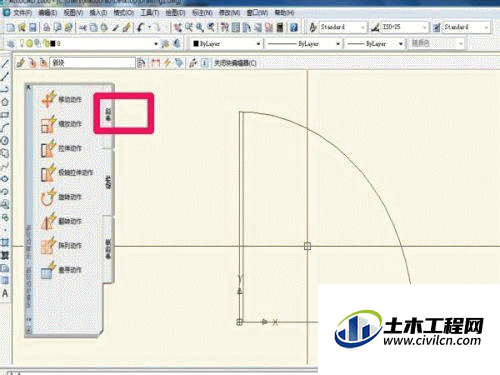Click the Edit or Create Block Definition icon
500x375 pixels.
[21, 63]
